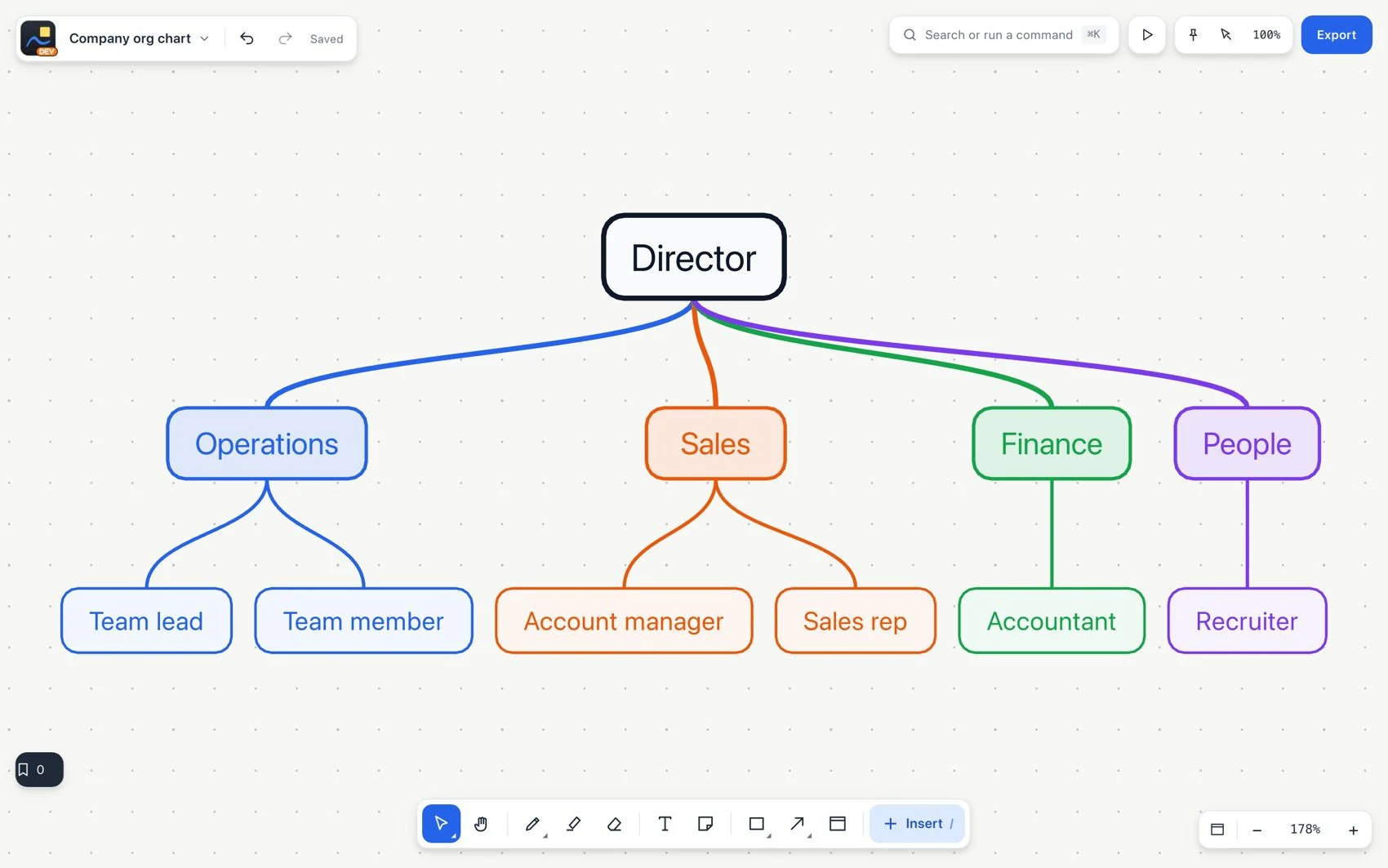Activate the eraser tool
The image size is (1388, 868).
coord(615,823)
